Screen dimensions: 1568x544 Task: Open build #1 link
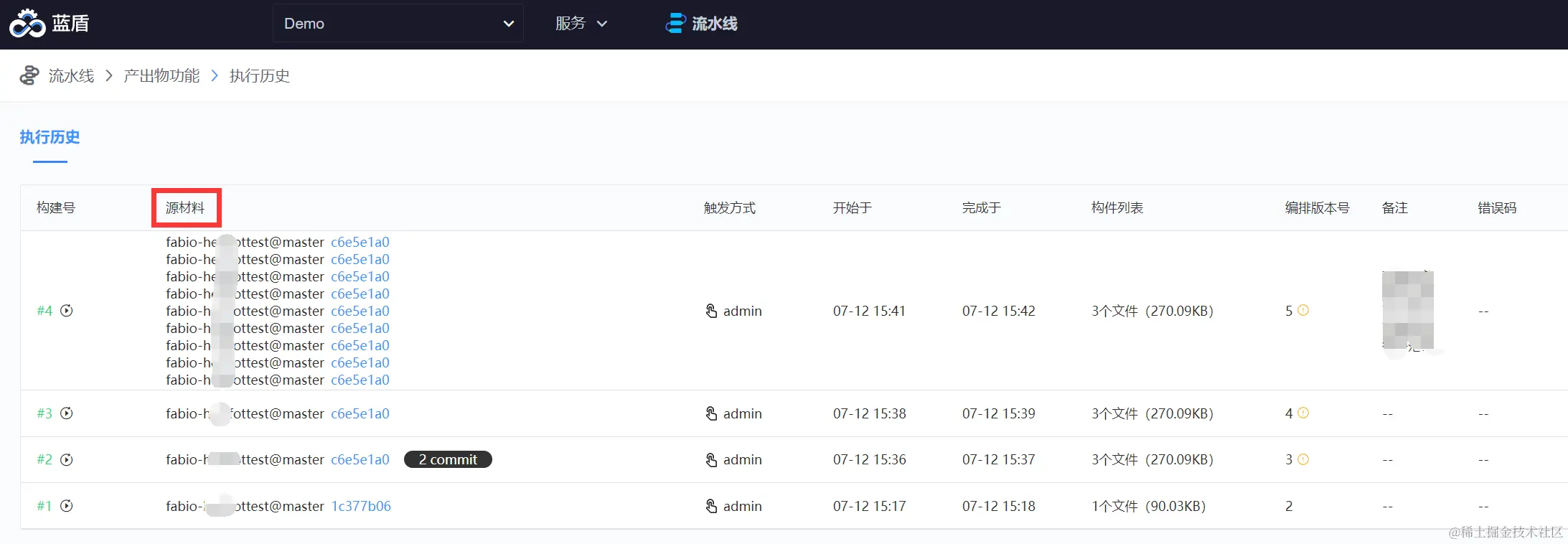click(44, 506)
